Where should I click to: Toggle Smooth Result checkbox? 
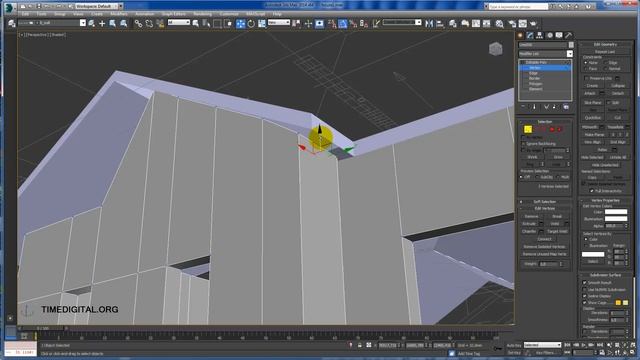[584, 282]
